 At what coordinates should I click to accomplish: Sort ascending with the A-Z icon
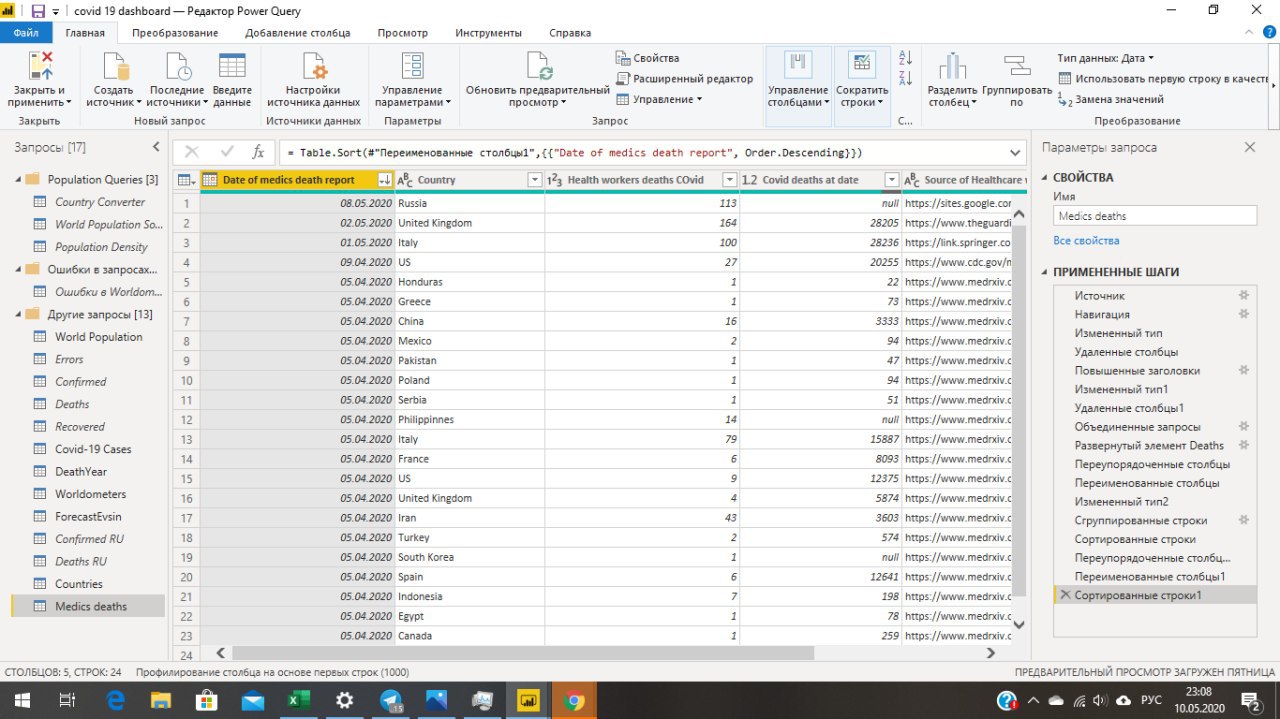click(x=906, y=58)
